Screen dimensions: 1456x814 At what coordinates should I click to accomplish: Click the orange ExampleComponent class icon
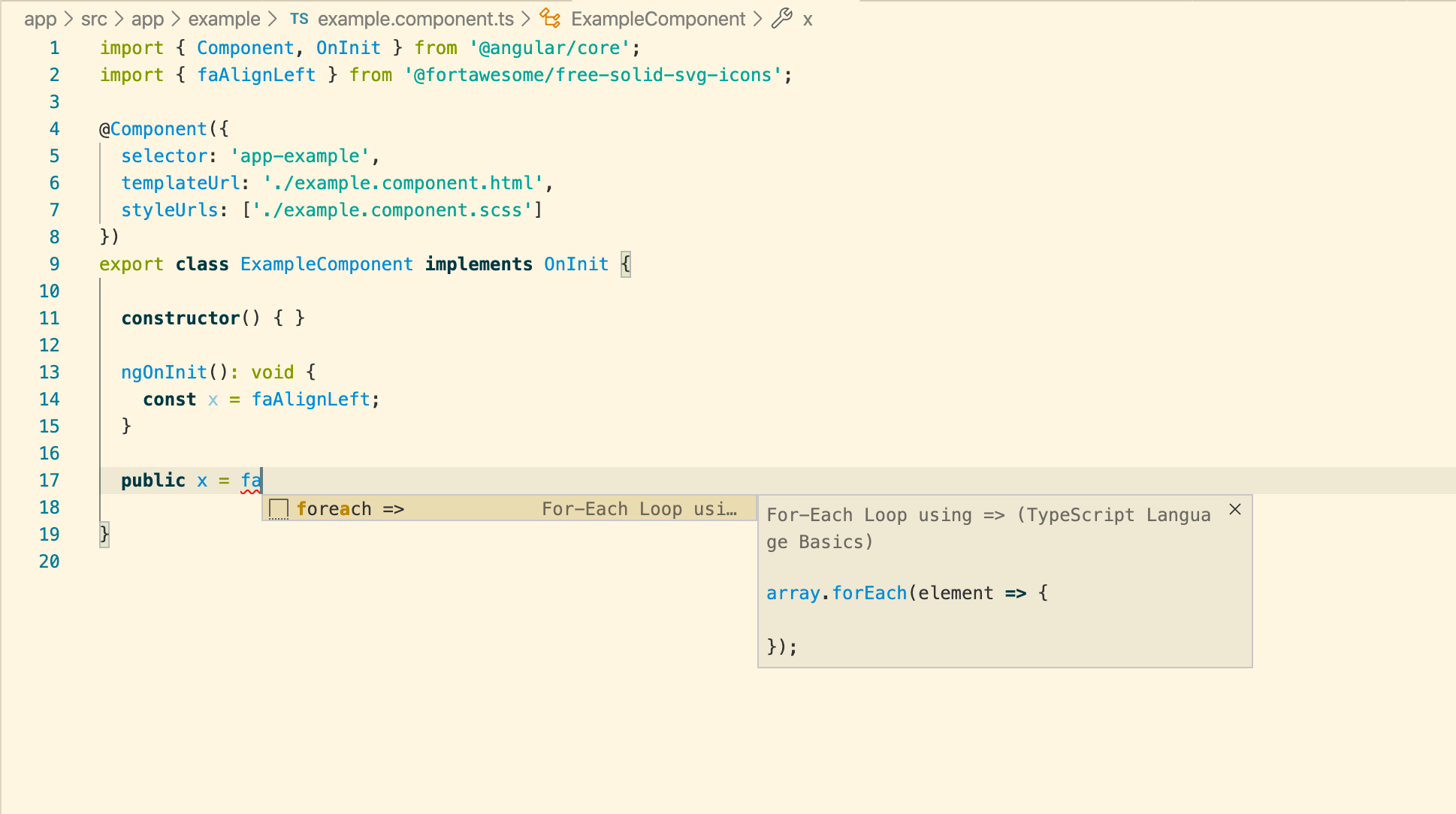click(x=549, y=19)
